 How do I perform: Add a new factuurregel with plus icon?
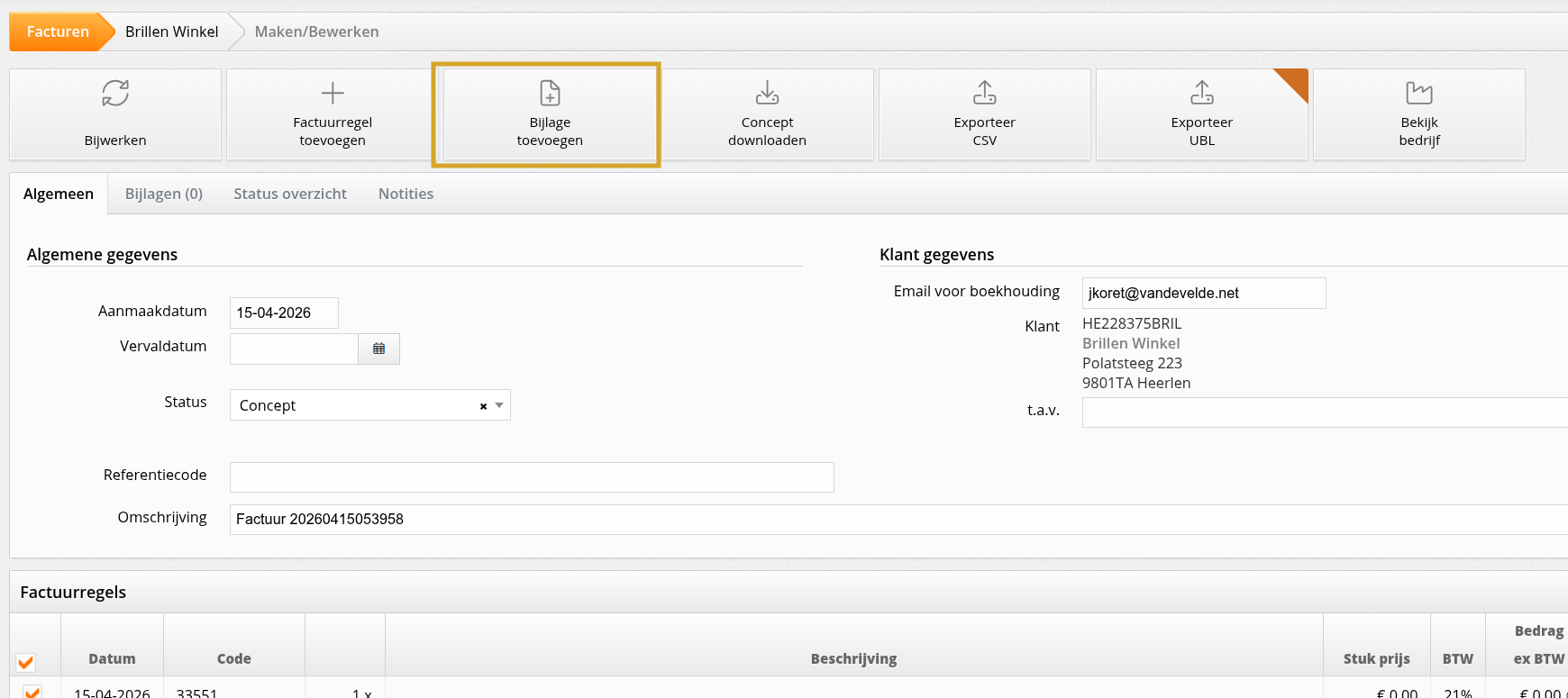pyautogui.click(x=333, y=93)
